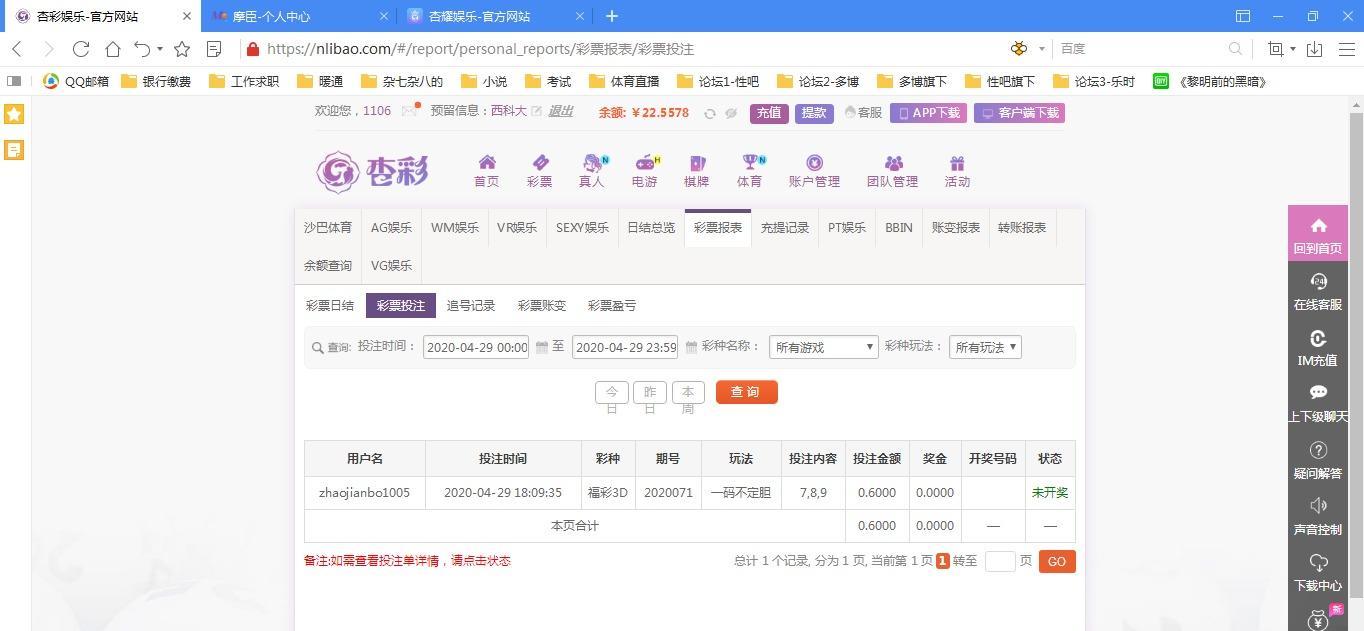Open calendar picker for start date
Viewport: 1364px width, 631px height.
[542, 347]
